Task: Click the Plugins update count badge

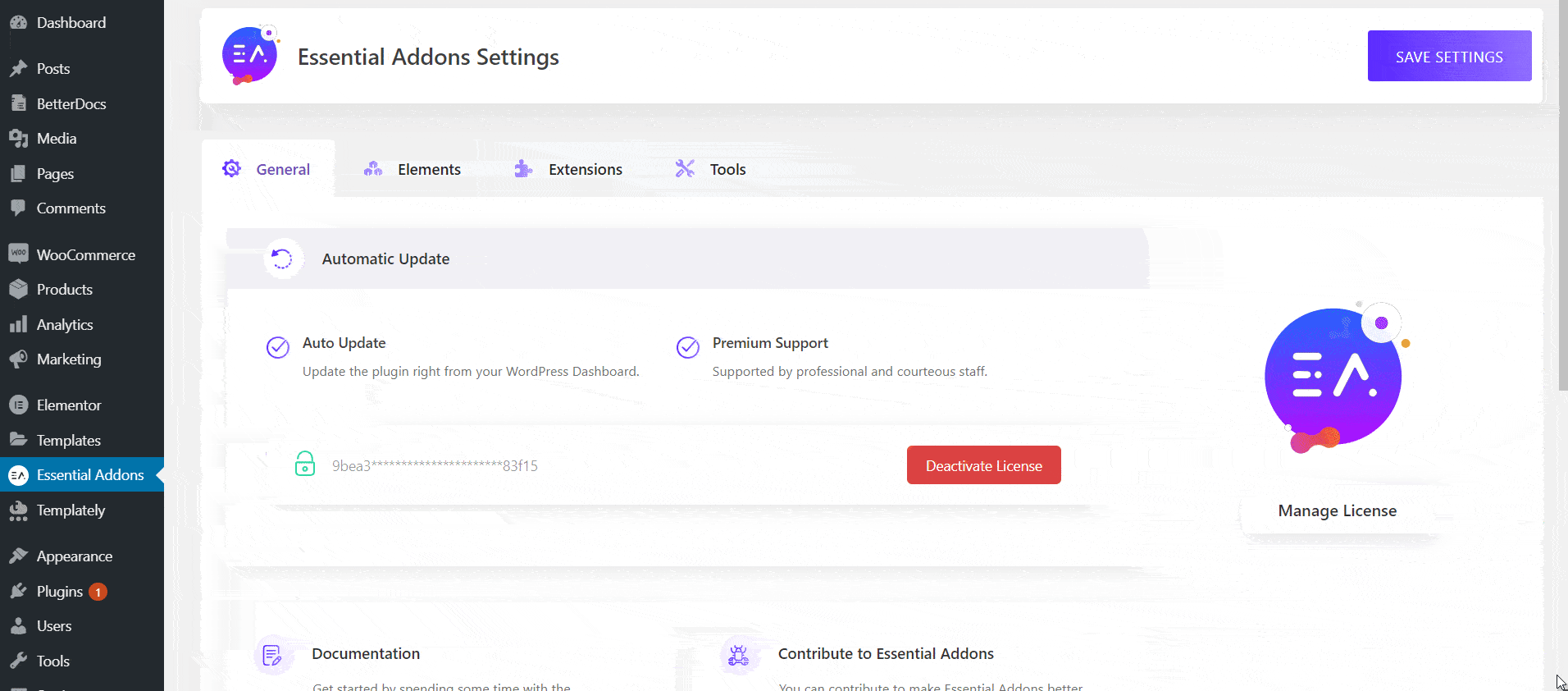Action: (98, 592)
